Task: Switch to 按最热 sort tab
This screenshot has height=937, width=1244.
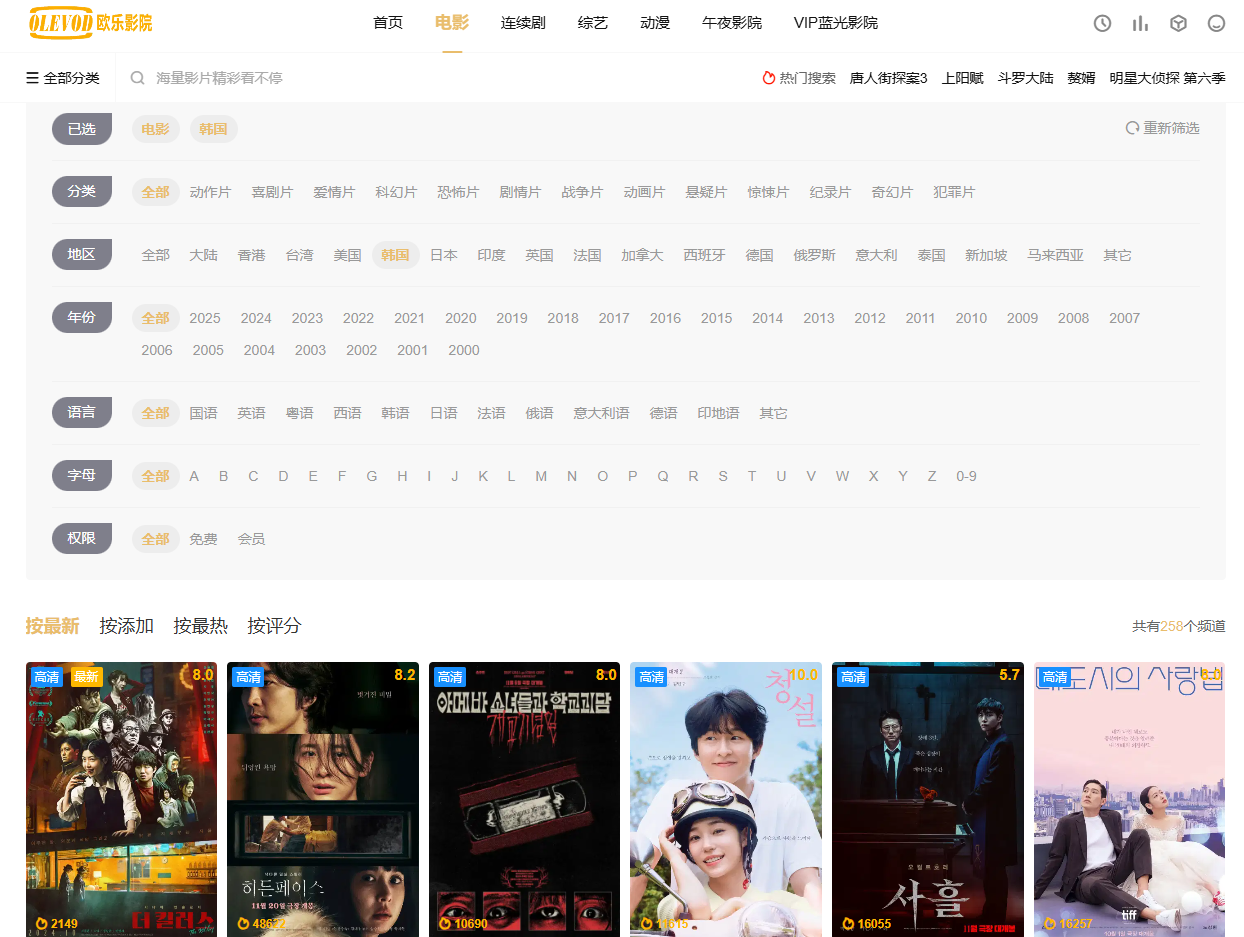Action: point(200,626)
